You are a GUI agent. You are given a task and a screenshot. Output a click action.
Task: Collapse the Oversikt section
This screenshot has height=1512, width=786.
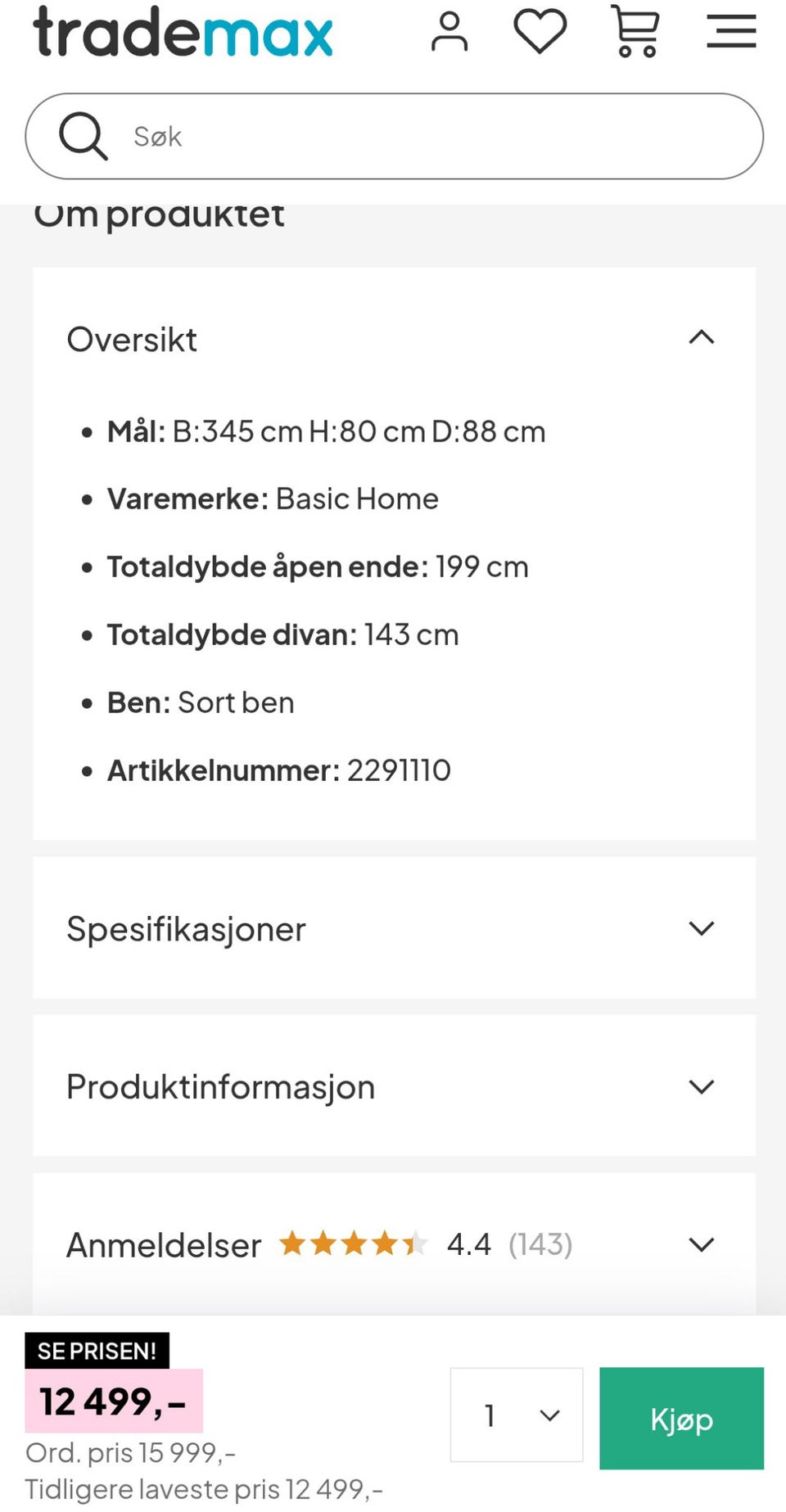[702, 338]
